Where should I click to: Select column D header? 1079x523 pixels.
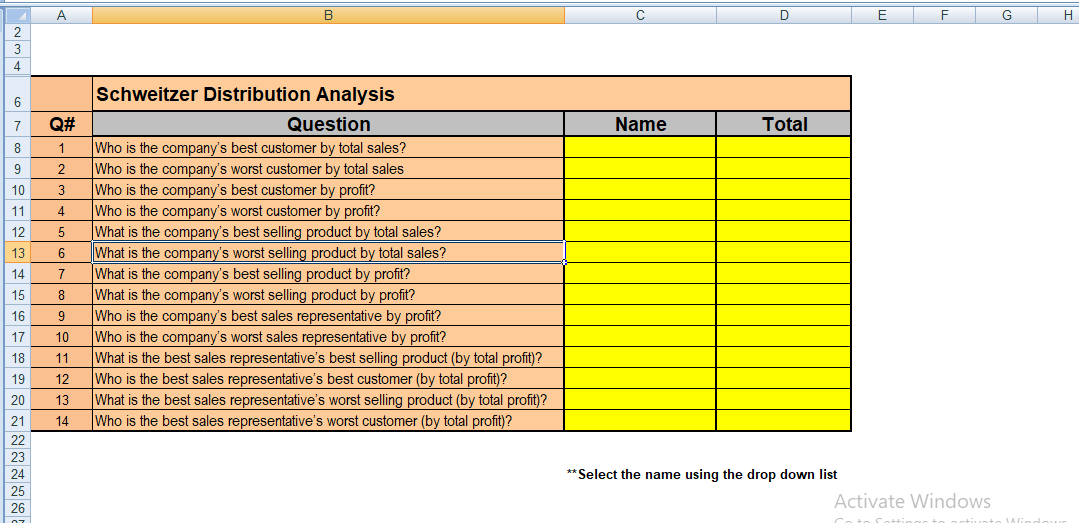coord(784,15)
